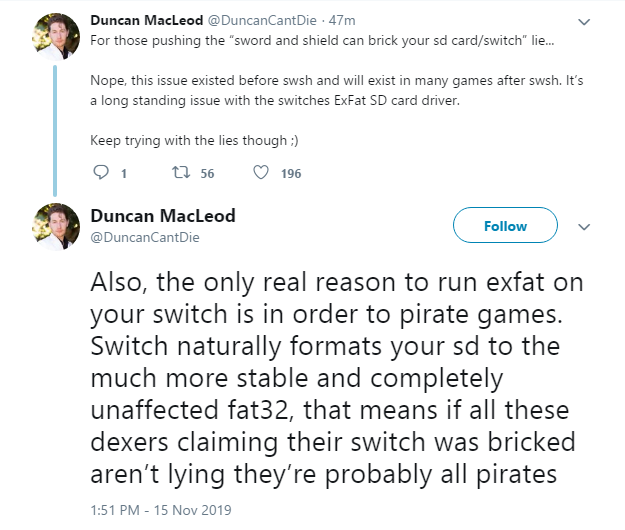Image resolution: width=625 pixels, height=530 pixels.
Task: Expand the top tweet's chevron options menu
Action: (x=584, y=22)
